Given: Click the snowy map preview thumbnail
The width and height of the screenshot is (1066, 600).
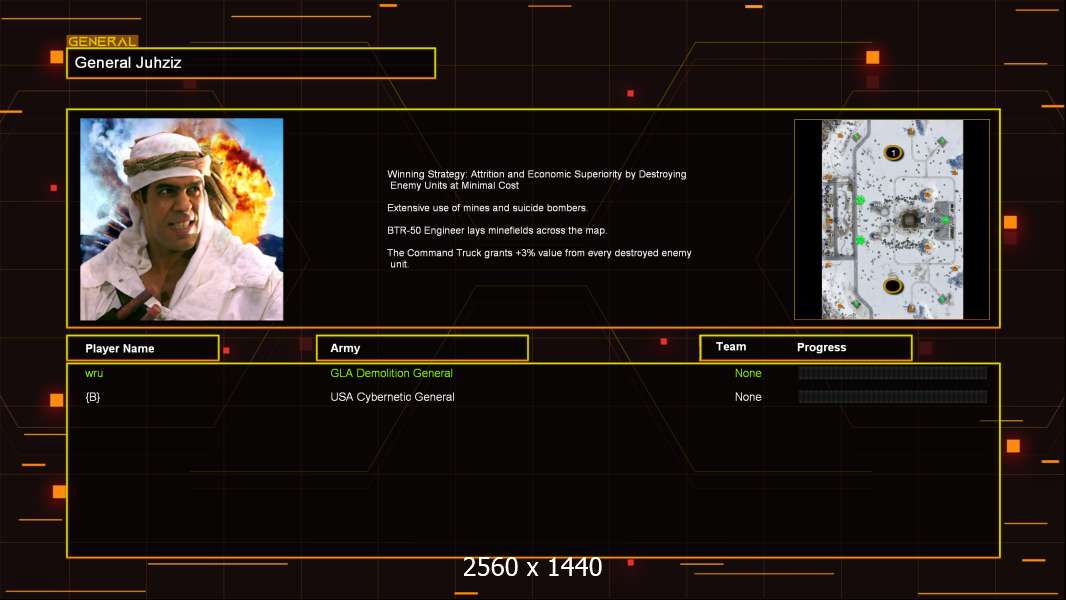Looking at the screenshot, I should (892, 219).
